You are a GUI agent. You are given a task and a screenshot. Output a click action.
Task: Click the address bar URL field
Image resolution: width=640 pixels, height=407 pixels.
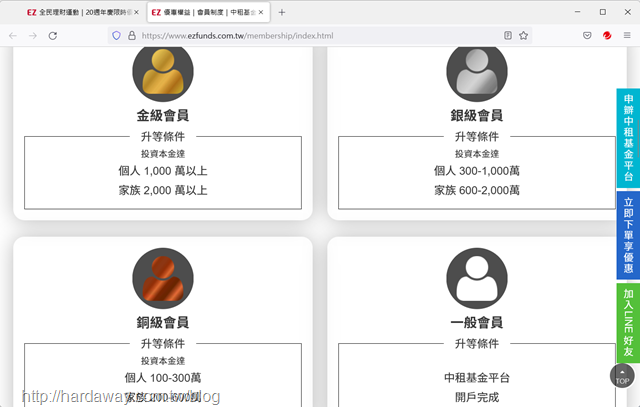(318, 36)
